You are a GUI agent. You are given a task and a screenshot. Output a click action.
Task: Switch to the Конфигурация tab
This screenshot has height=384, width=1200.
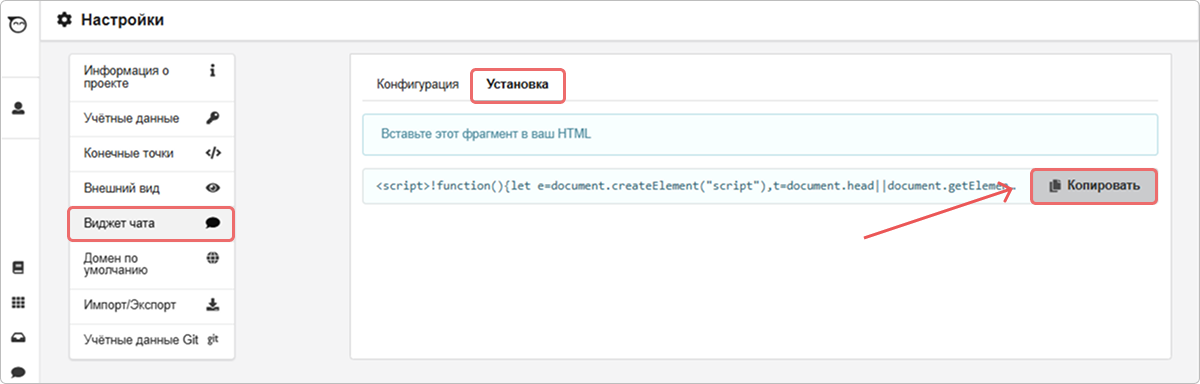click(417, 85)
